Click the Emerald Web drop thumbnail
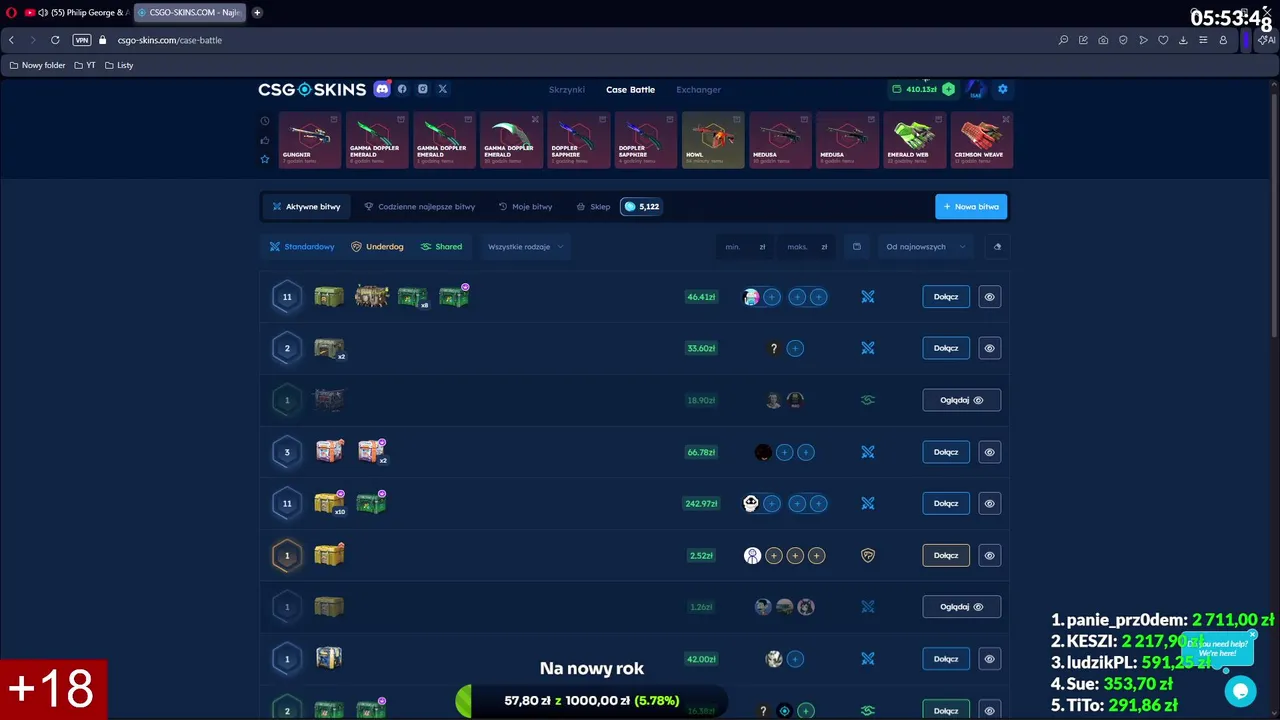The image size is (1280, 720). pos(913,140)
